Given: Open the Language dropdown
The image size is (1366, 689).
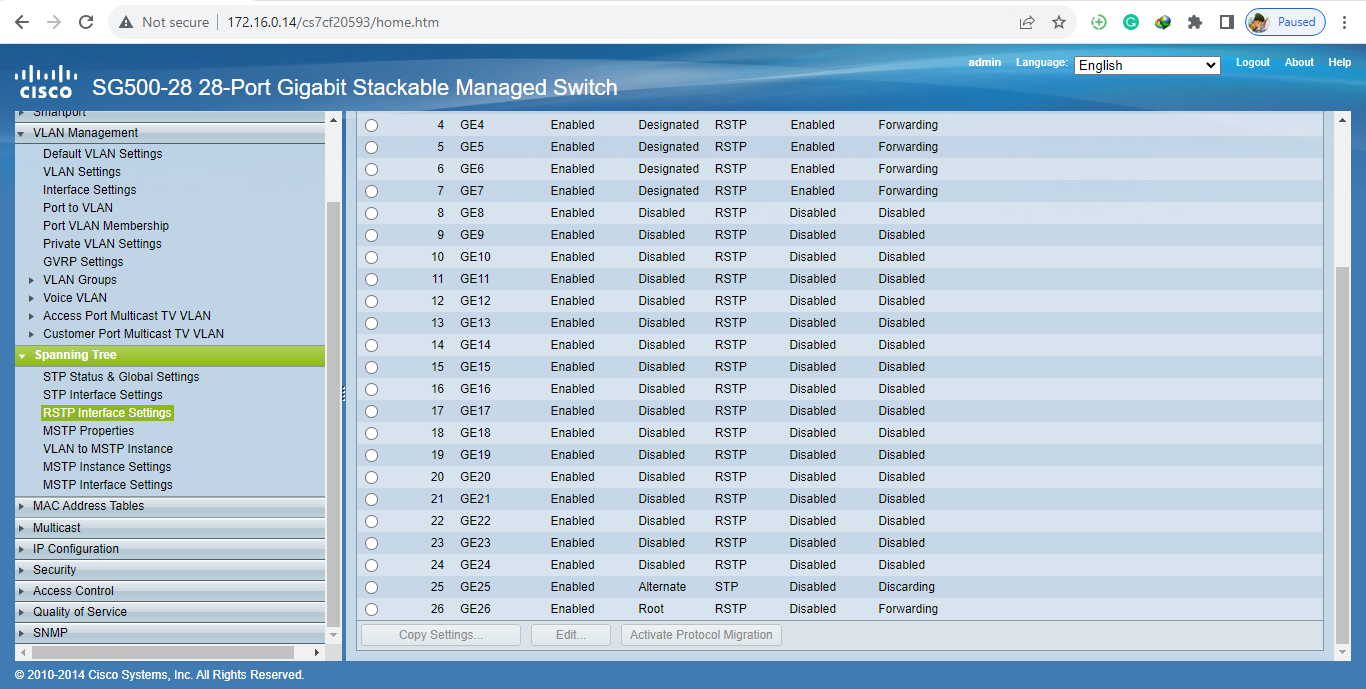Looking at the screenshot, I should [x=1147, y=65].
